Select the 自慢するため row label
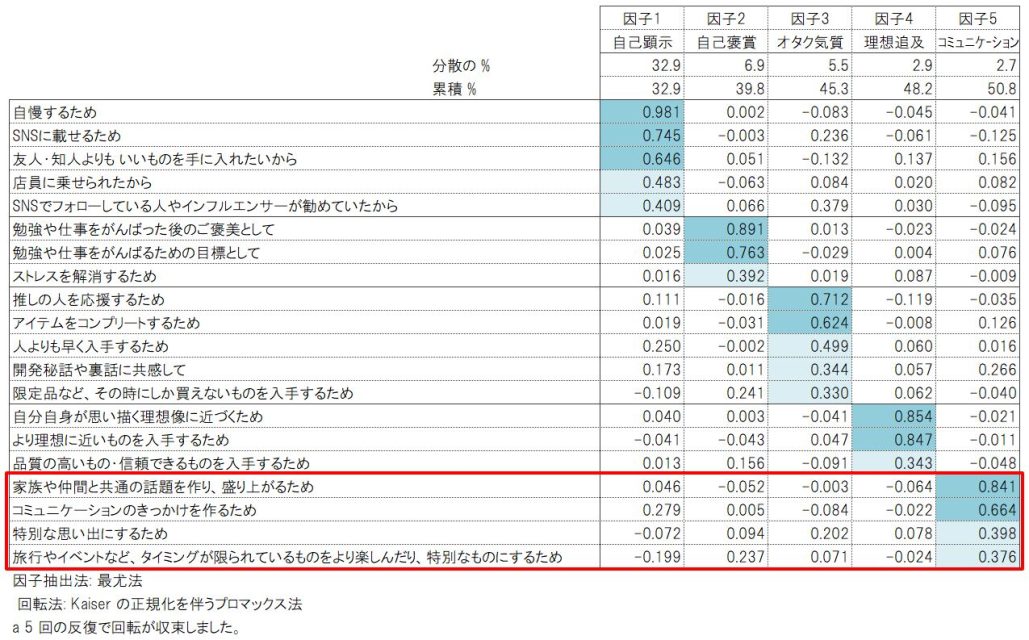The image size is (1029, 640). (55, 112)
